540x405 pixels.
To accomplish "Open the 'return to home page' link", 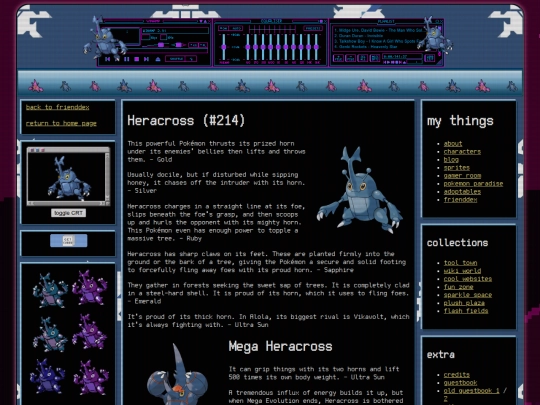I will tap(61, 123).
